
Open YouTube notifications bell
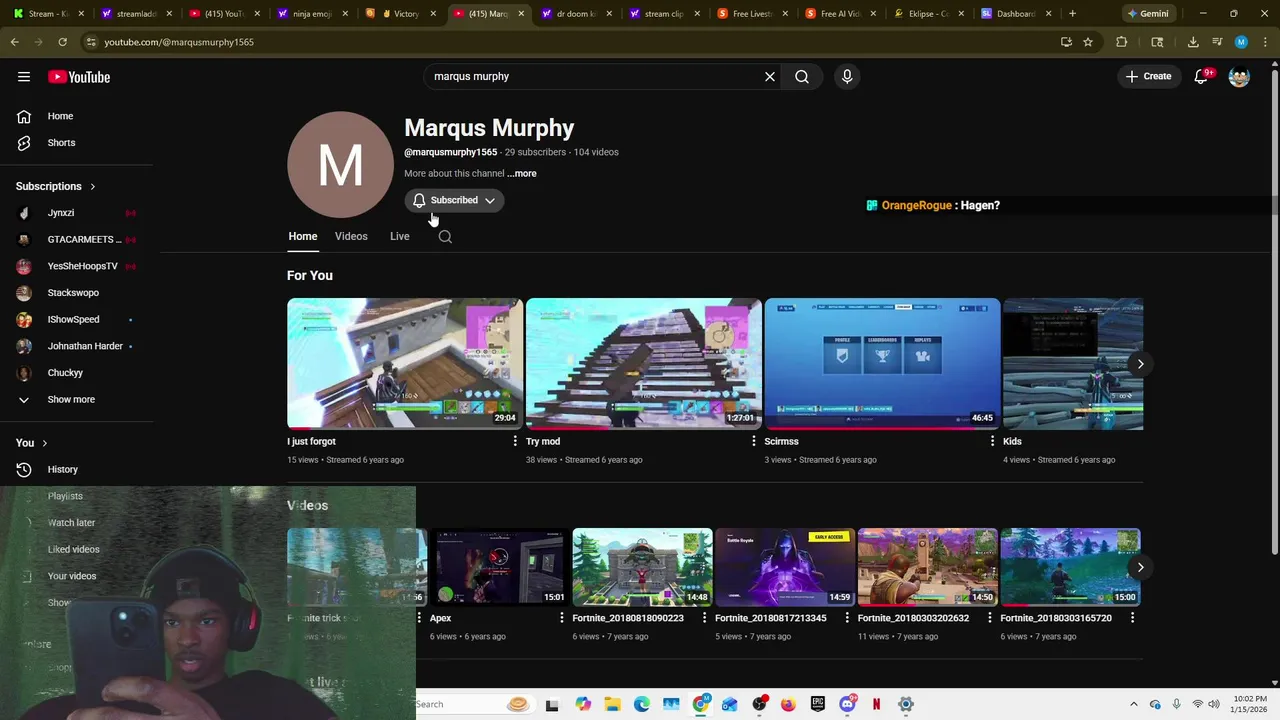[1202, 76]
